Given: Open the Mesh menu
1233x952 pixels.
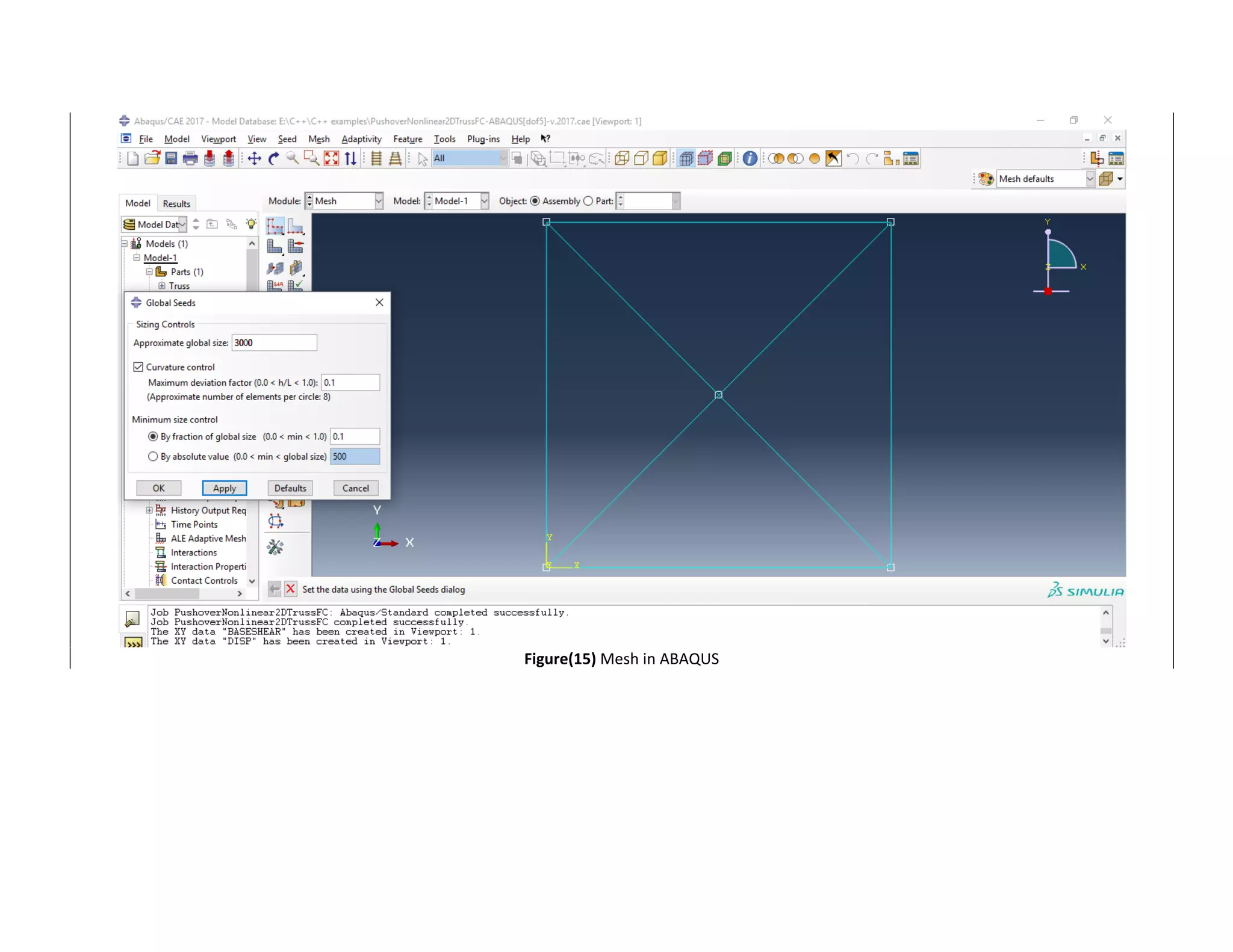Looking at the screenshot, I should click(319, 139).
